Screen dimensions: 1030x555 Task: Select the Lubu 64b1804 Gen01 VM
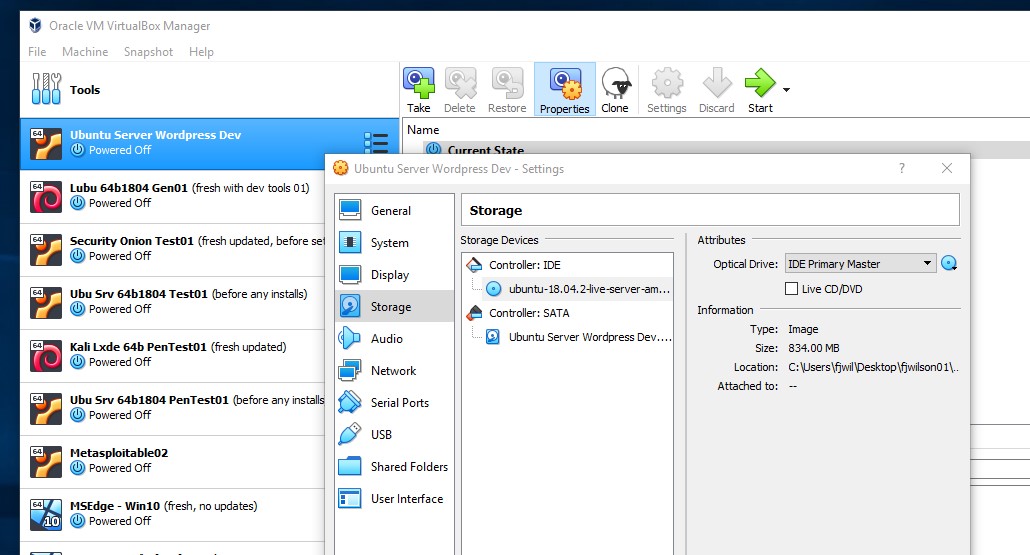(x=173, y=196)
